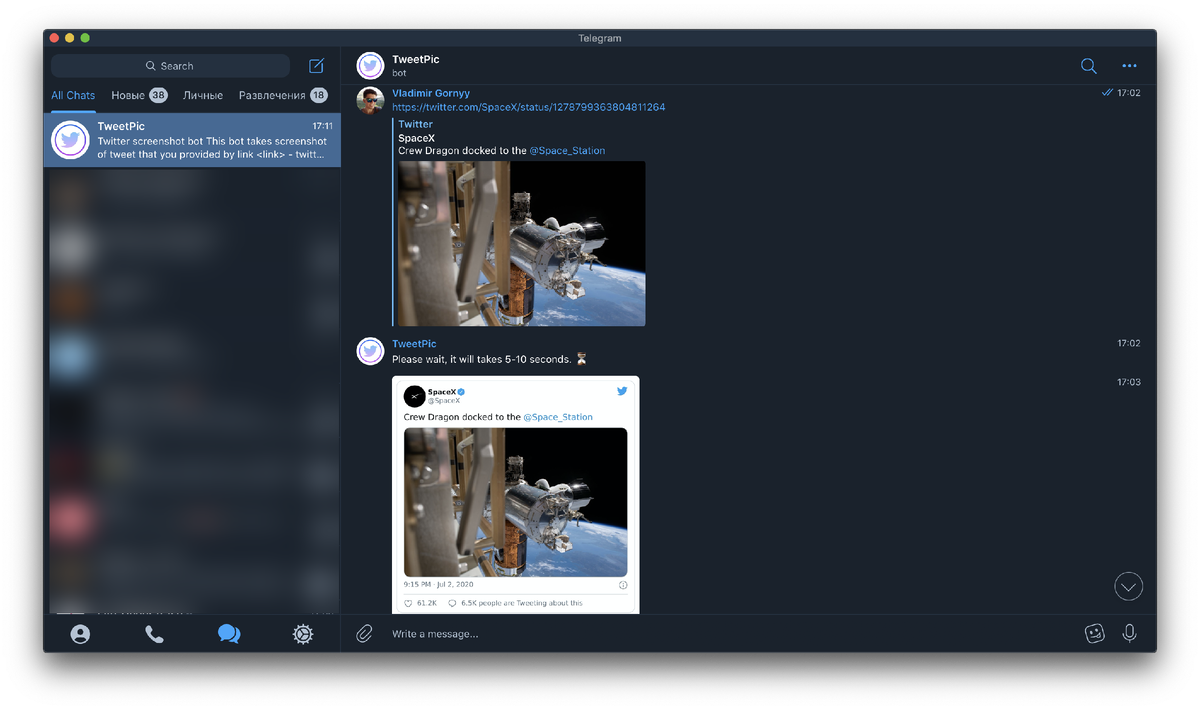Click TweetPic avatar beside its reply message
The image size is (1200, 710).
click(371, 351)
